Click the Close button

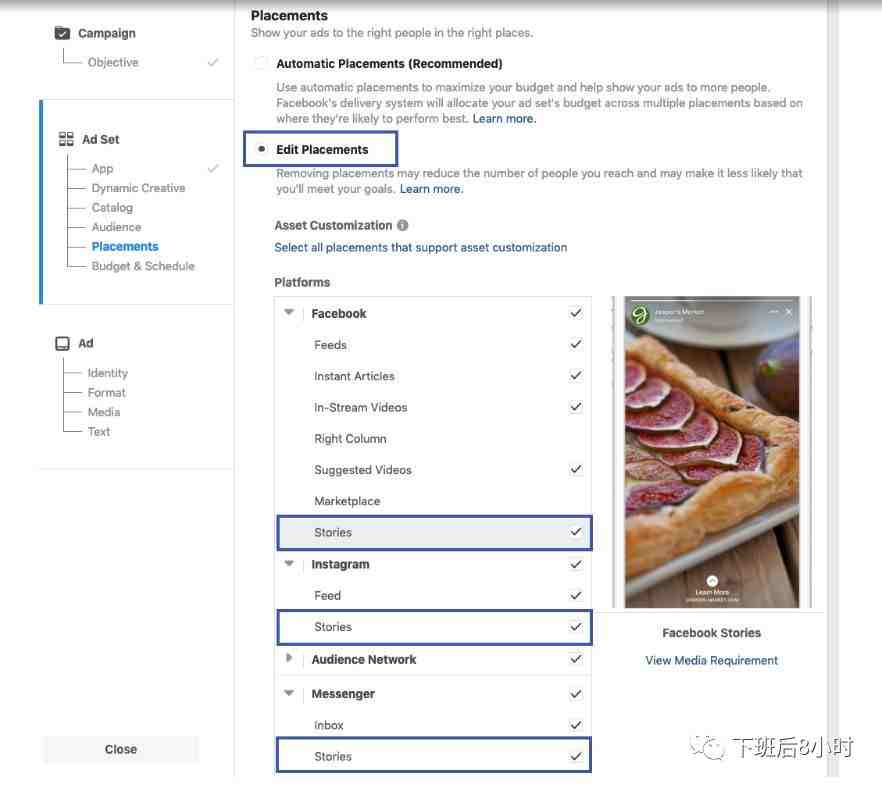[x=121, y=749]
